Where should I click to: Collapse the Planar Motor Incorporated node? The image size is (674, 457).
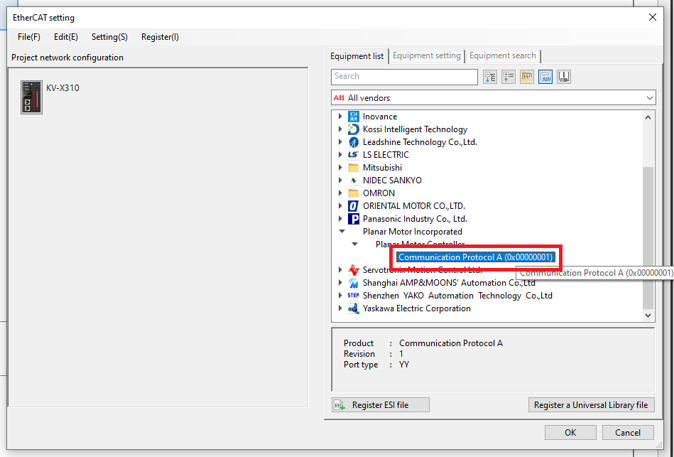(x=342, y=232)
